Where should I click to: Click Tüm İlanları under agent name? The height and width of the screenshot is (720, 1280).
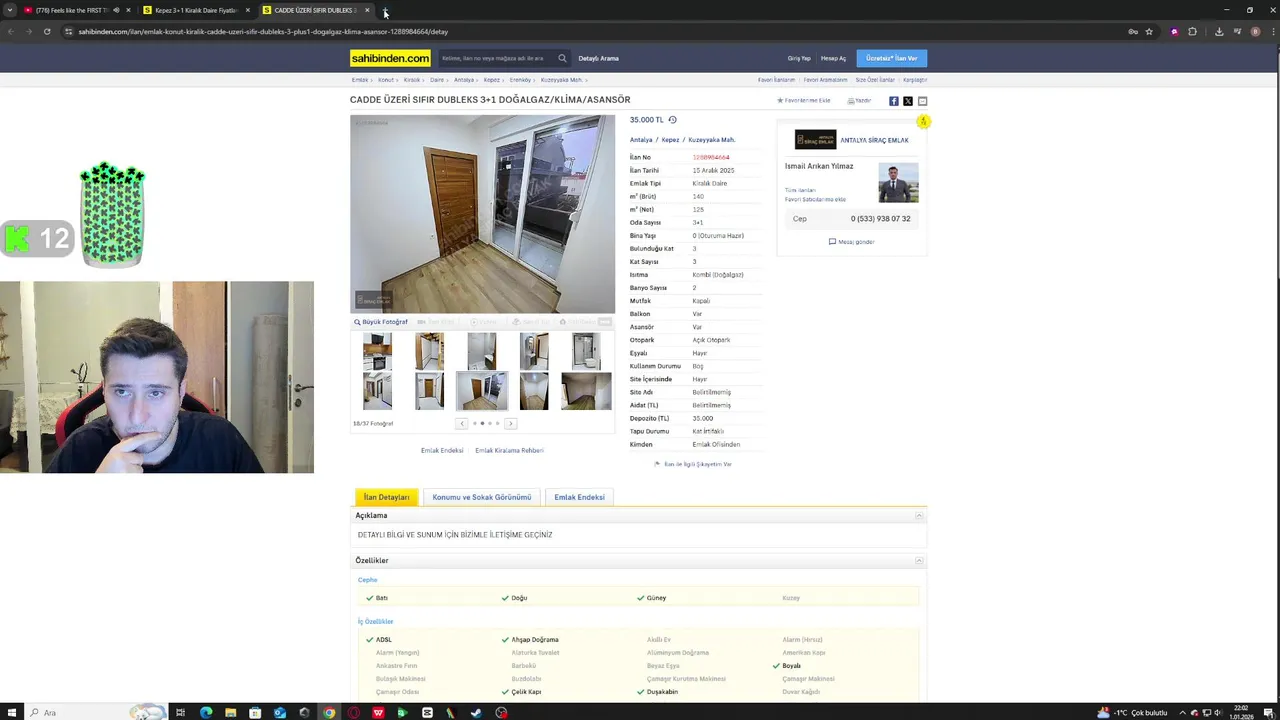[x=800, y=190]
